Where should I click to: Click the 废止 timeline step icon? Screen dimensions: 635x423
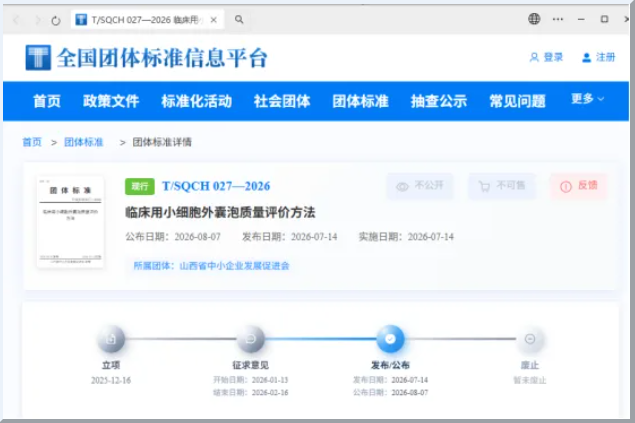point(530,339)
